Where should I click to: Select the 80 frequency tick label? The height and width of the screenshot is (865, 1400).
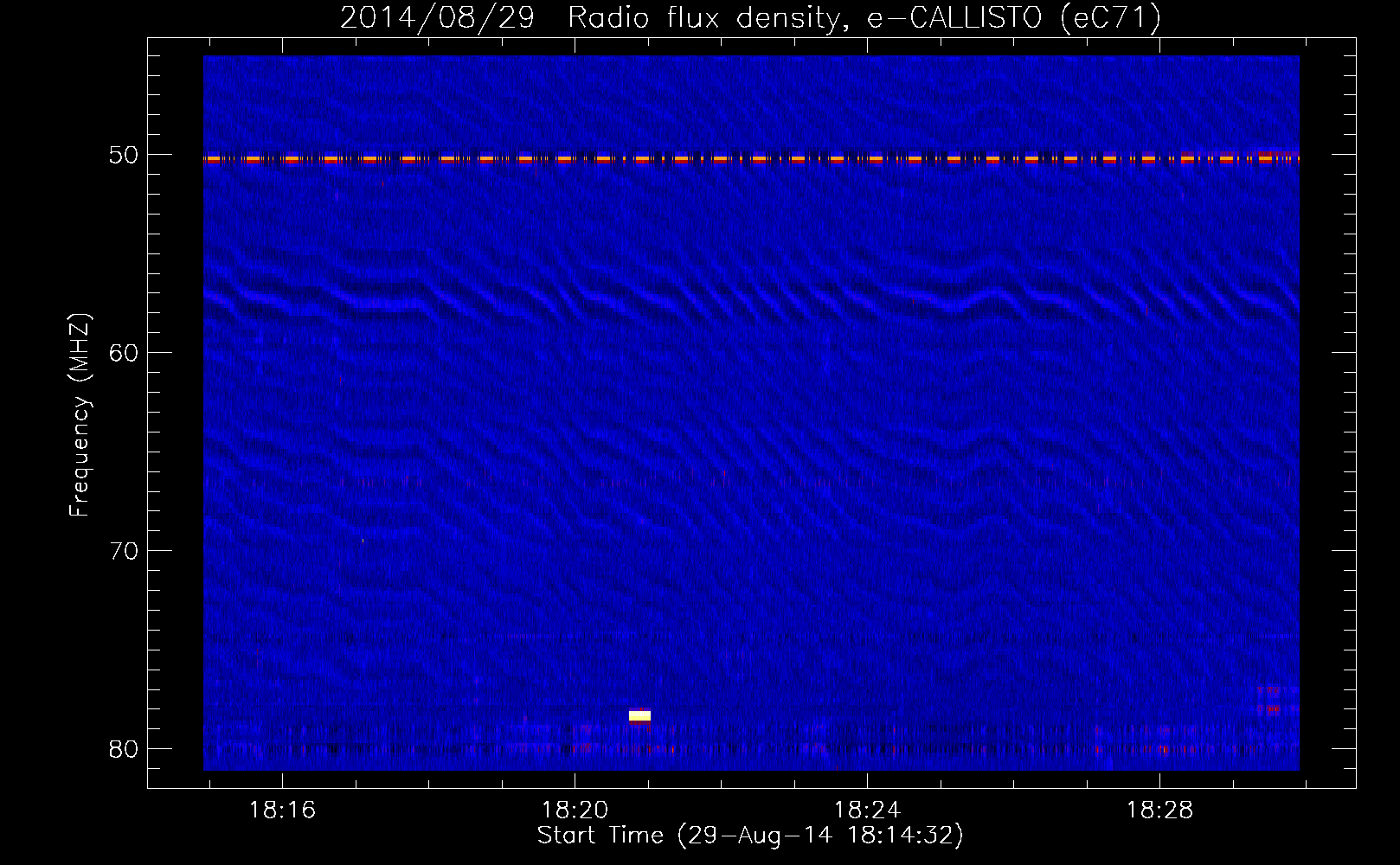tap(124, 749)
